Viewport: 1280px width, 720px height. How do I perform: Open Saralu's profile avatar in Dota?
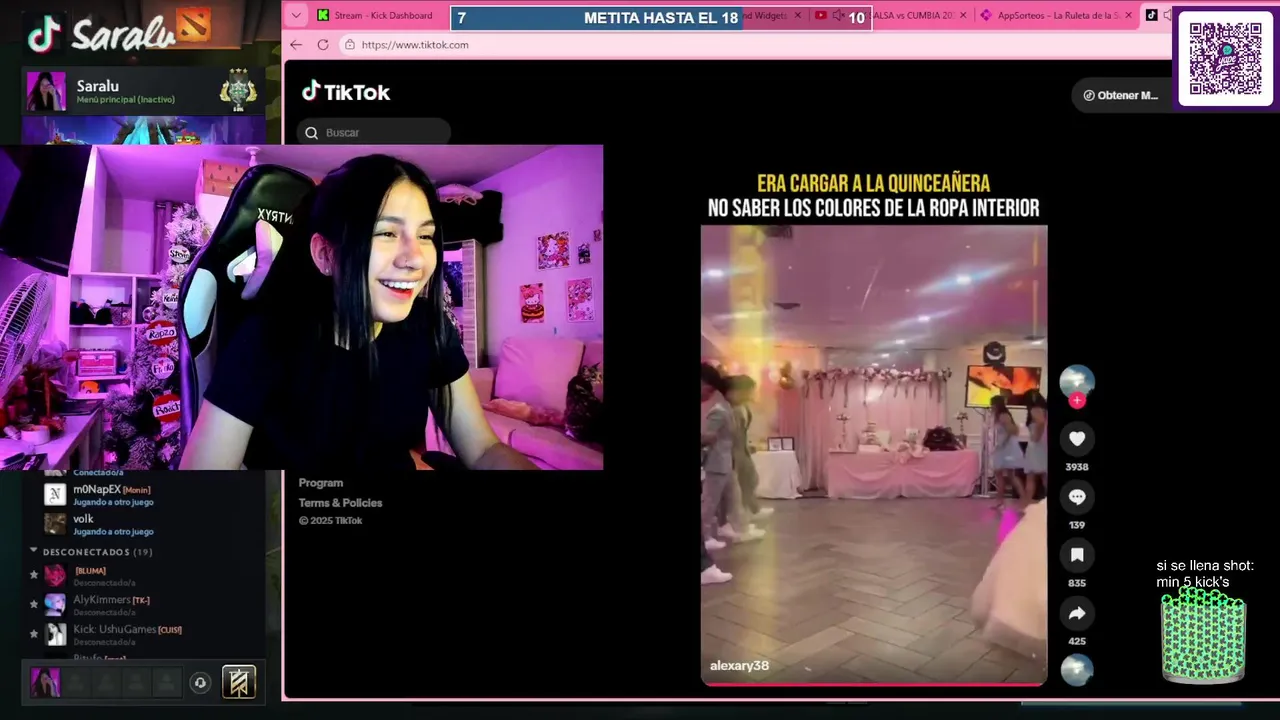pos(46,92)
